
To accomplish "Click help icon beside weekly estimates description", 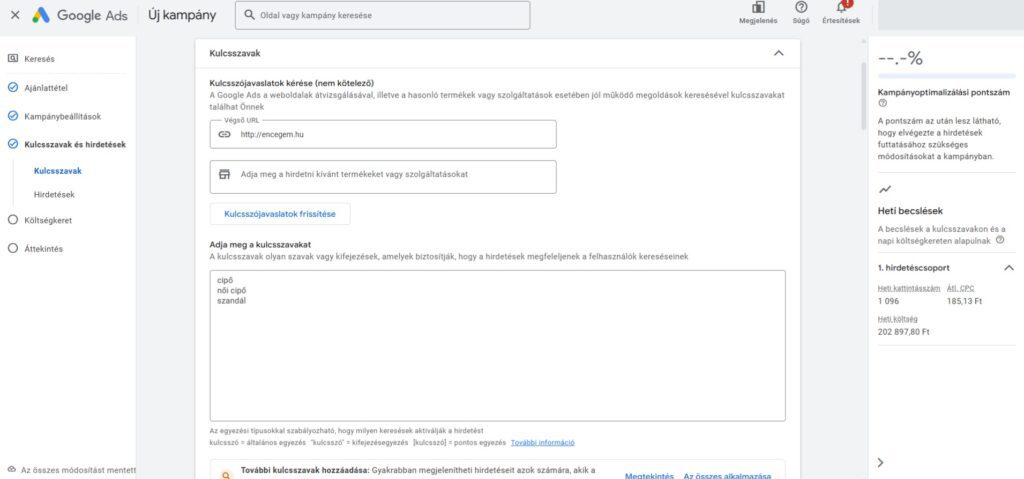I will (1000, 241).
